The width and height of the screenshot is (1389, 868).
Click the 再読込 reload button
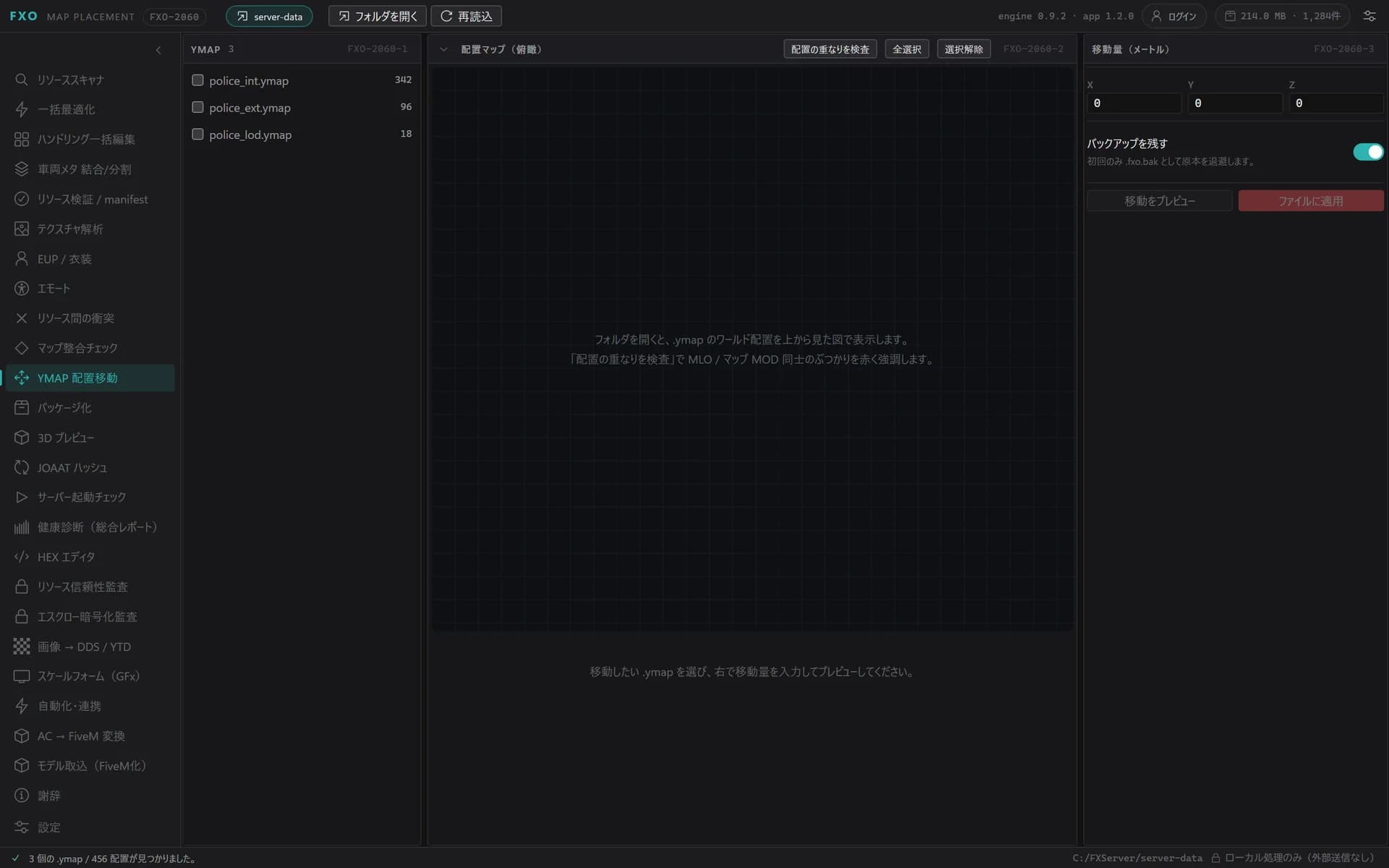(x=466, y=16)
